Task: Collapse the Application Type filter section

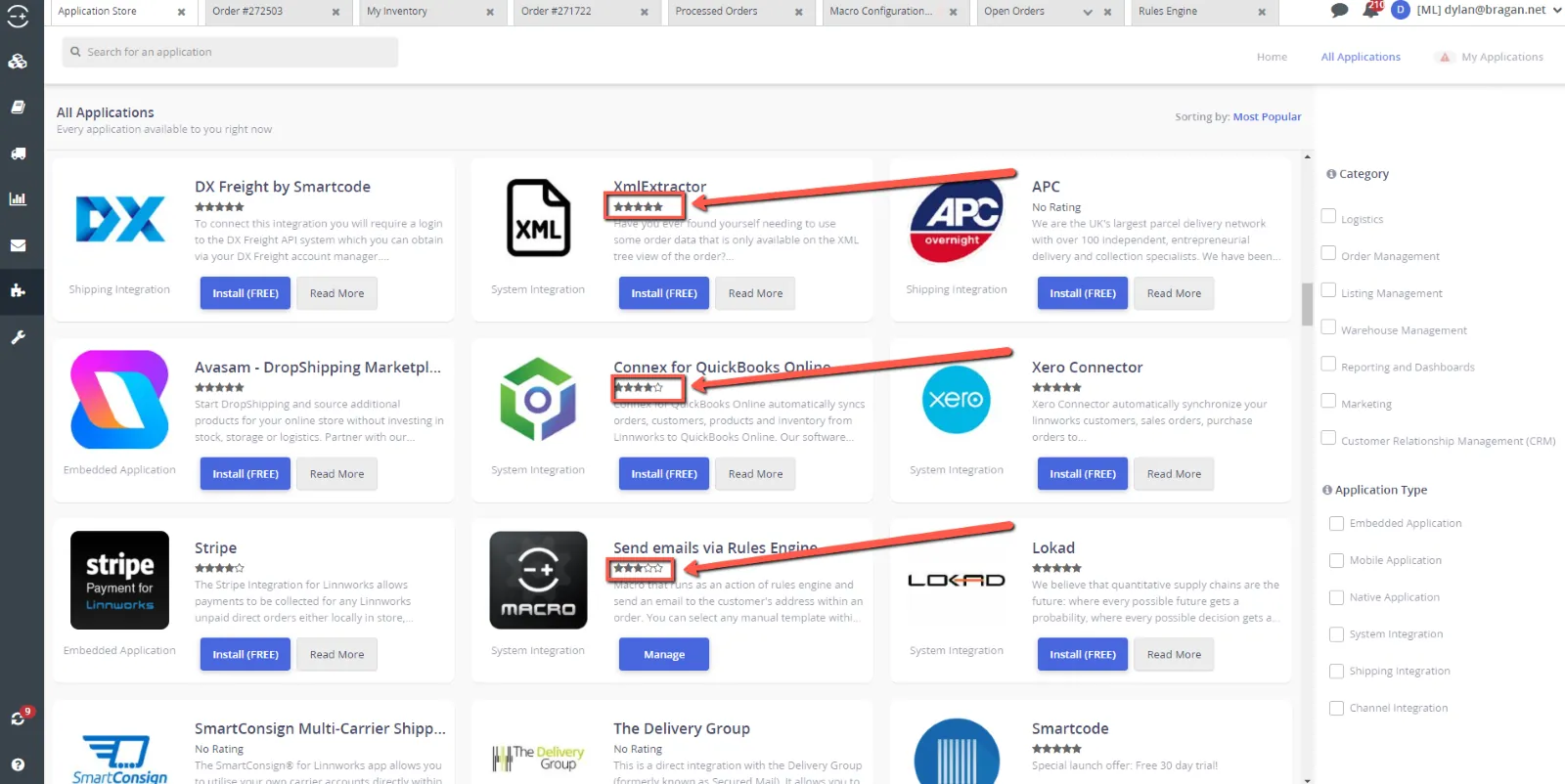Action: tap(1374, 490)
